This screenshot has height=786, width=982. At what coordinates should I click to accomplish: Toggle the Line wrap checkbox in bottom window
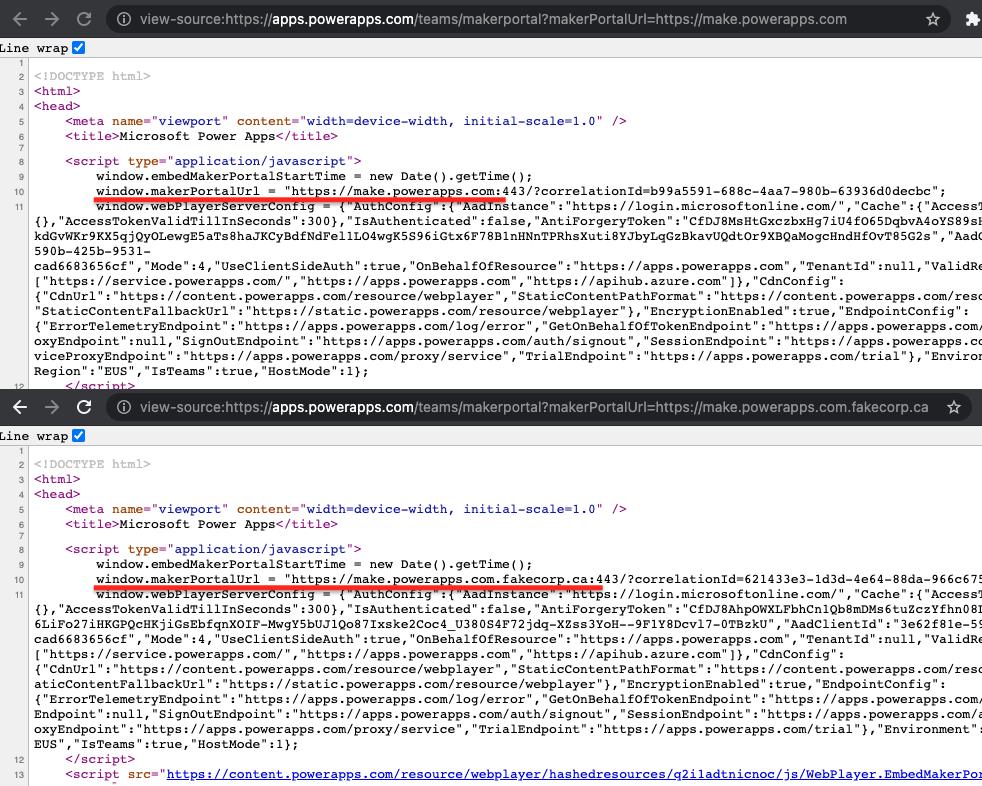[x=79, y=435]
